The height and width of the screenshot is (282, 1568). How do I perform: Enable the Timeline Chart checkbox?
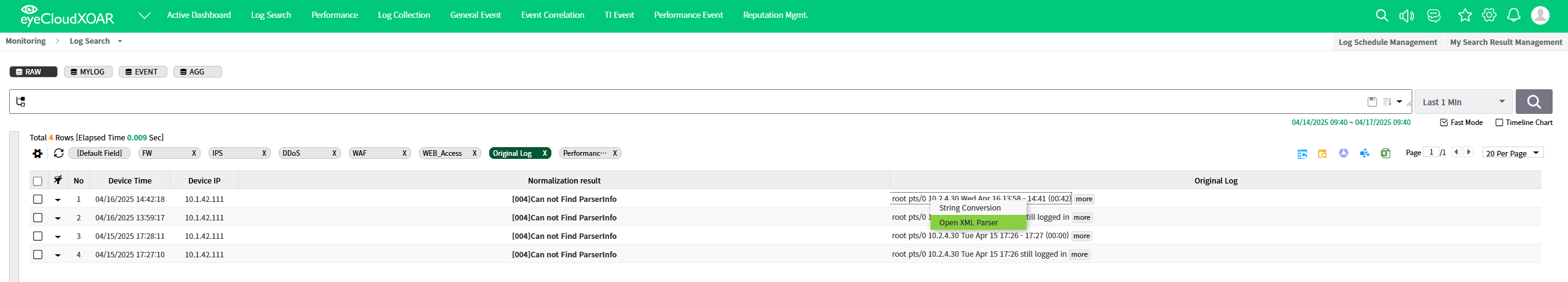(1499, 123)
